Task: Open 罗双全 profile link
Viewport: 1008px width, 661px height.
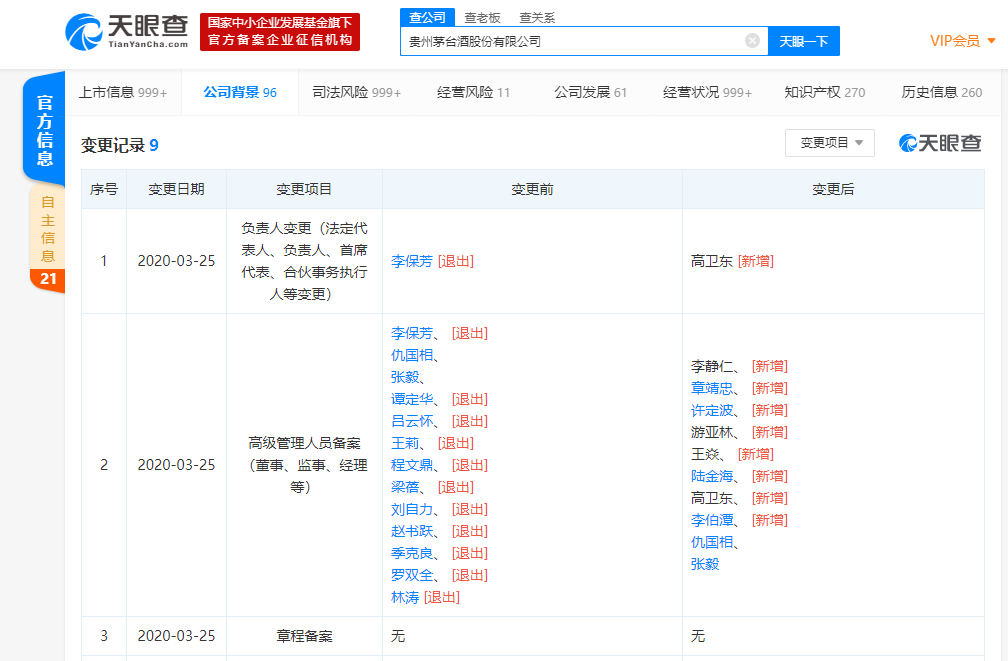Action: [411, 575]
